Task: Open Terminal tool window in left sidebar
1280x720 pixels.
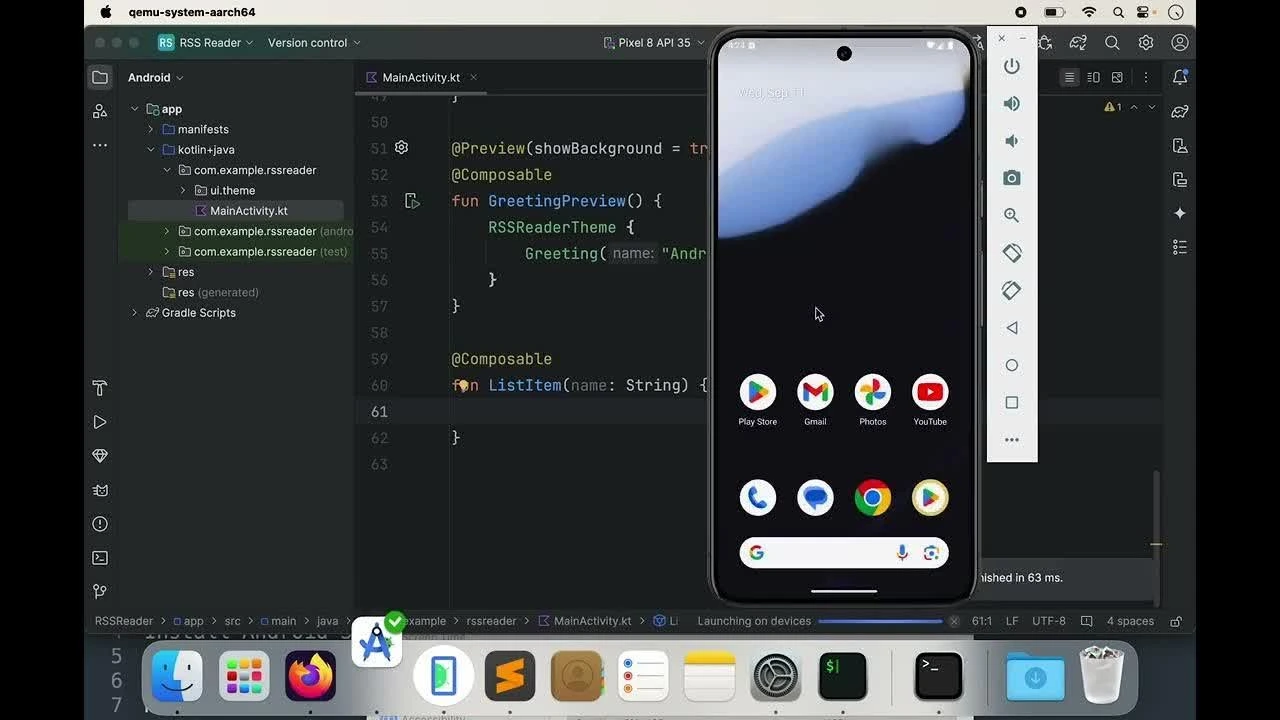Action: [x=100, y=558]
